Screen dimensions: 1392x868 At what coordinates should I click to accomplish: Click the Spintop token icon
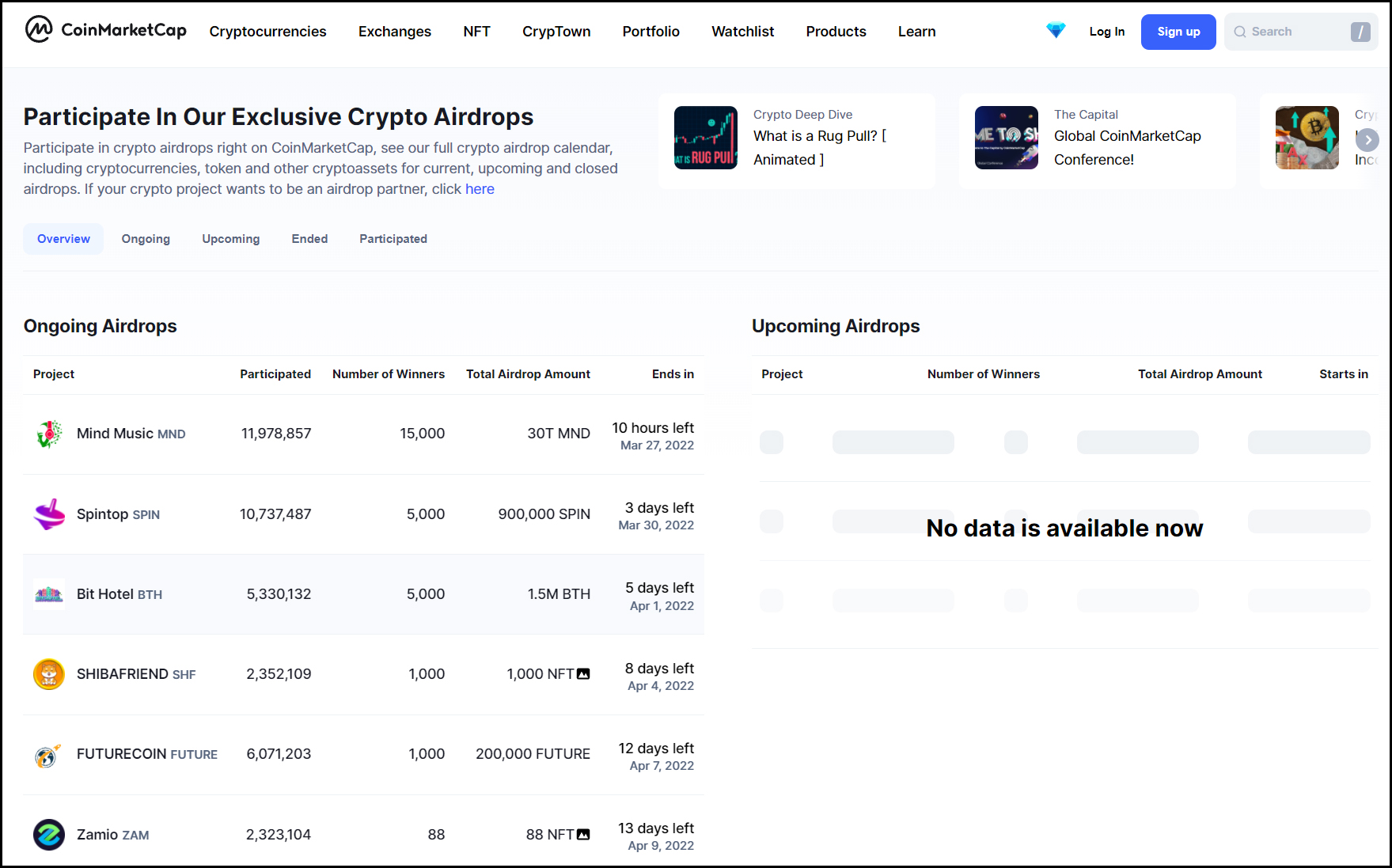(x=49, y=514)
